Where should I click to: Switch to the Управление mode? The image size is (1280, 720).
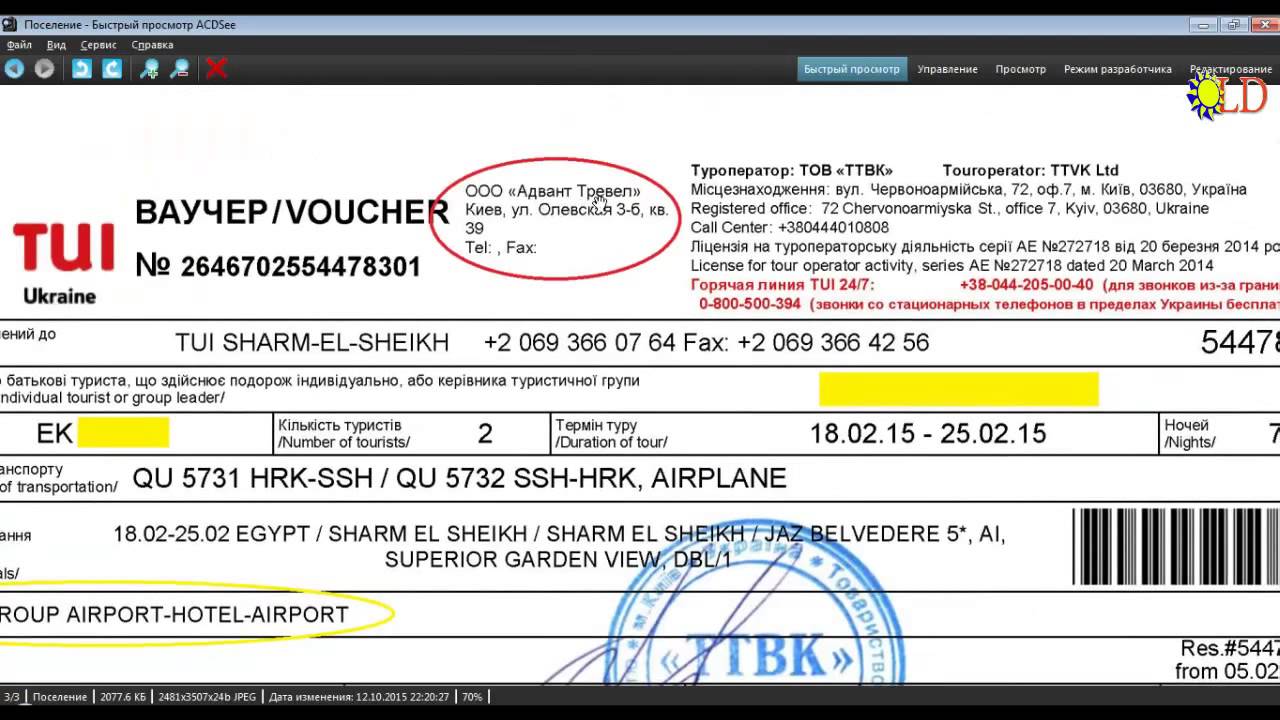(947, 69)
